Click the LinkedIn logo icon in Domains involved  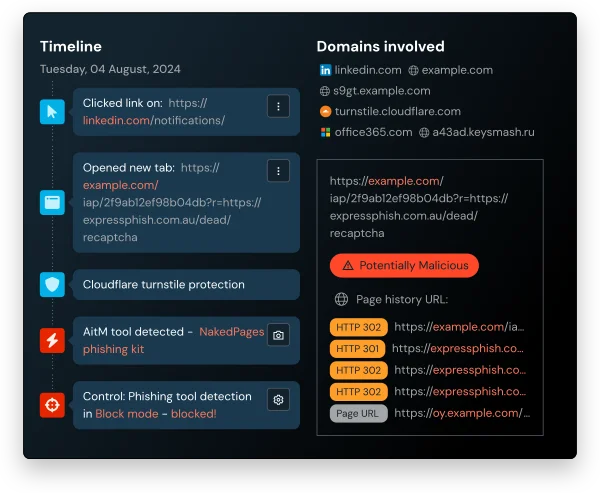coord(325,70)
